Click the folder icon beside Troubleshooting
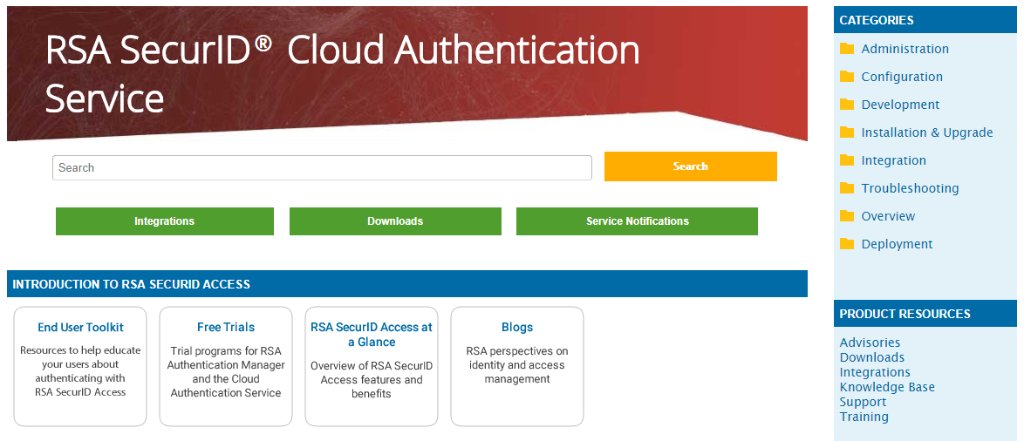Image resolution: width=1024 pixels, height=441 pixels. (846, 188)
